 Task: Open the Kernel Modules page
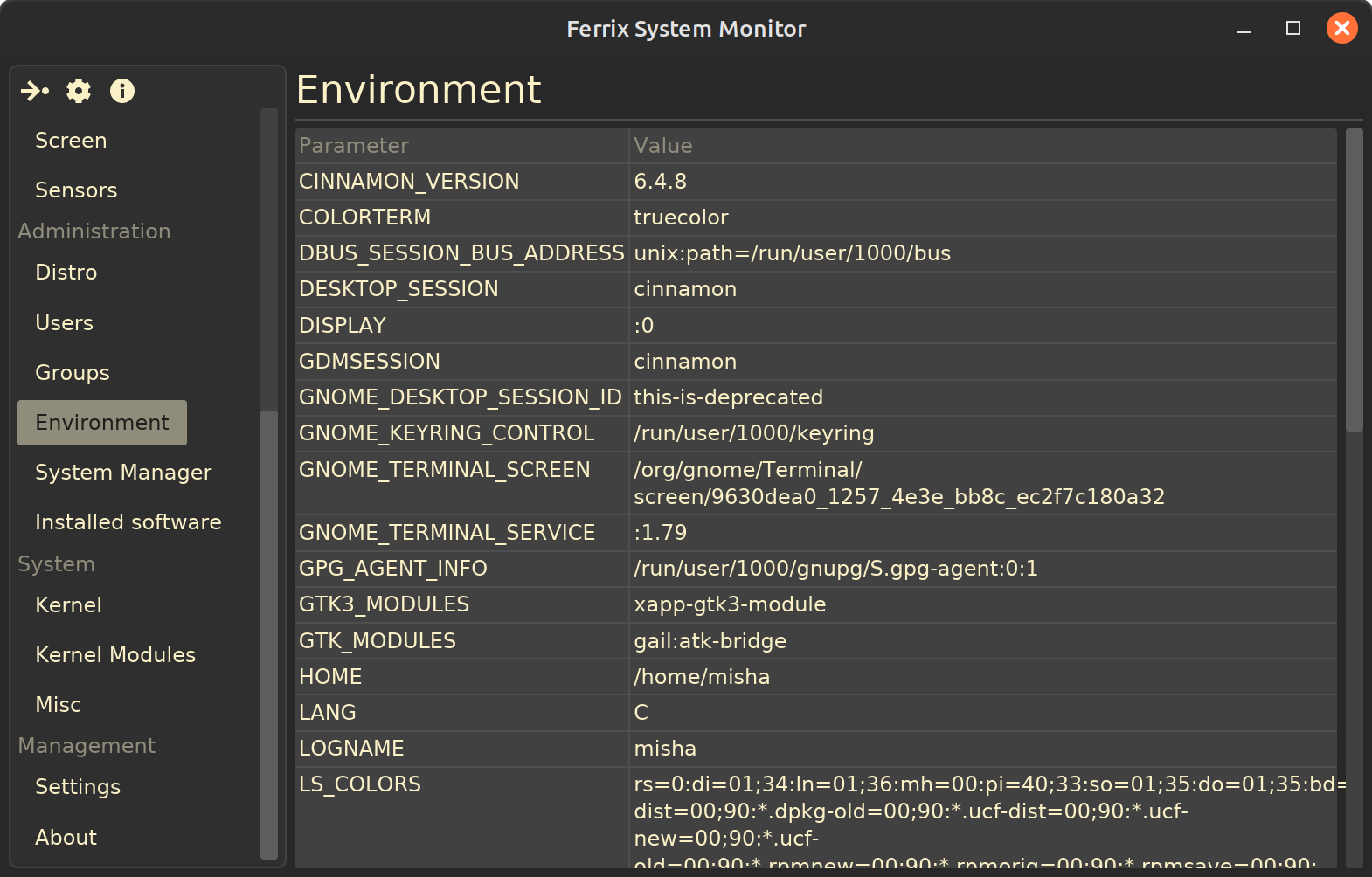[115, 655]
